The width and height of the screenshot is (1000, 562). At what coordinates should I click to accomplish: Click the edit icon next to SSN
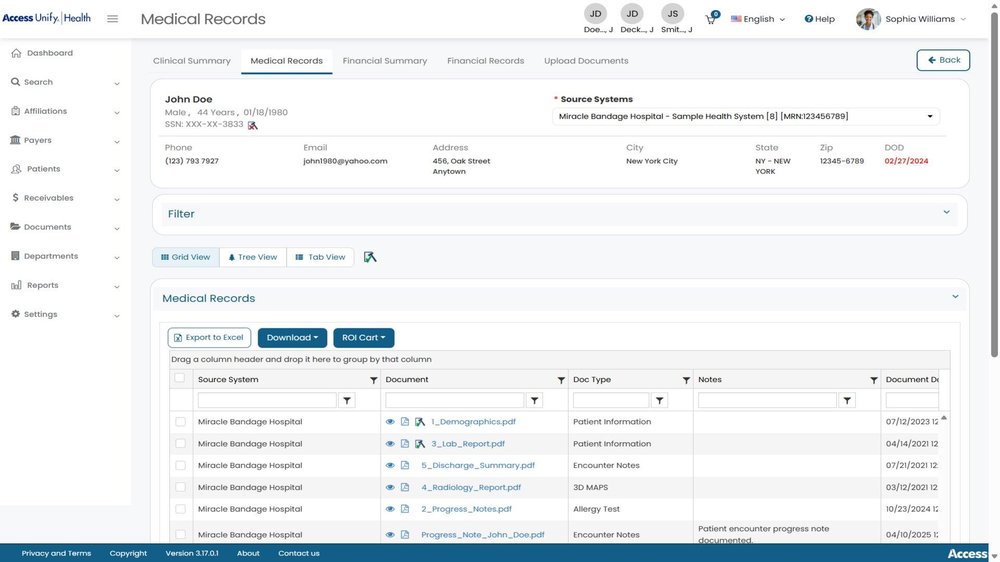point(253,126)
